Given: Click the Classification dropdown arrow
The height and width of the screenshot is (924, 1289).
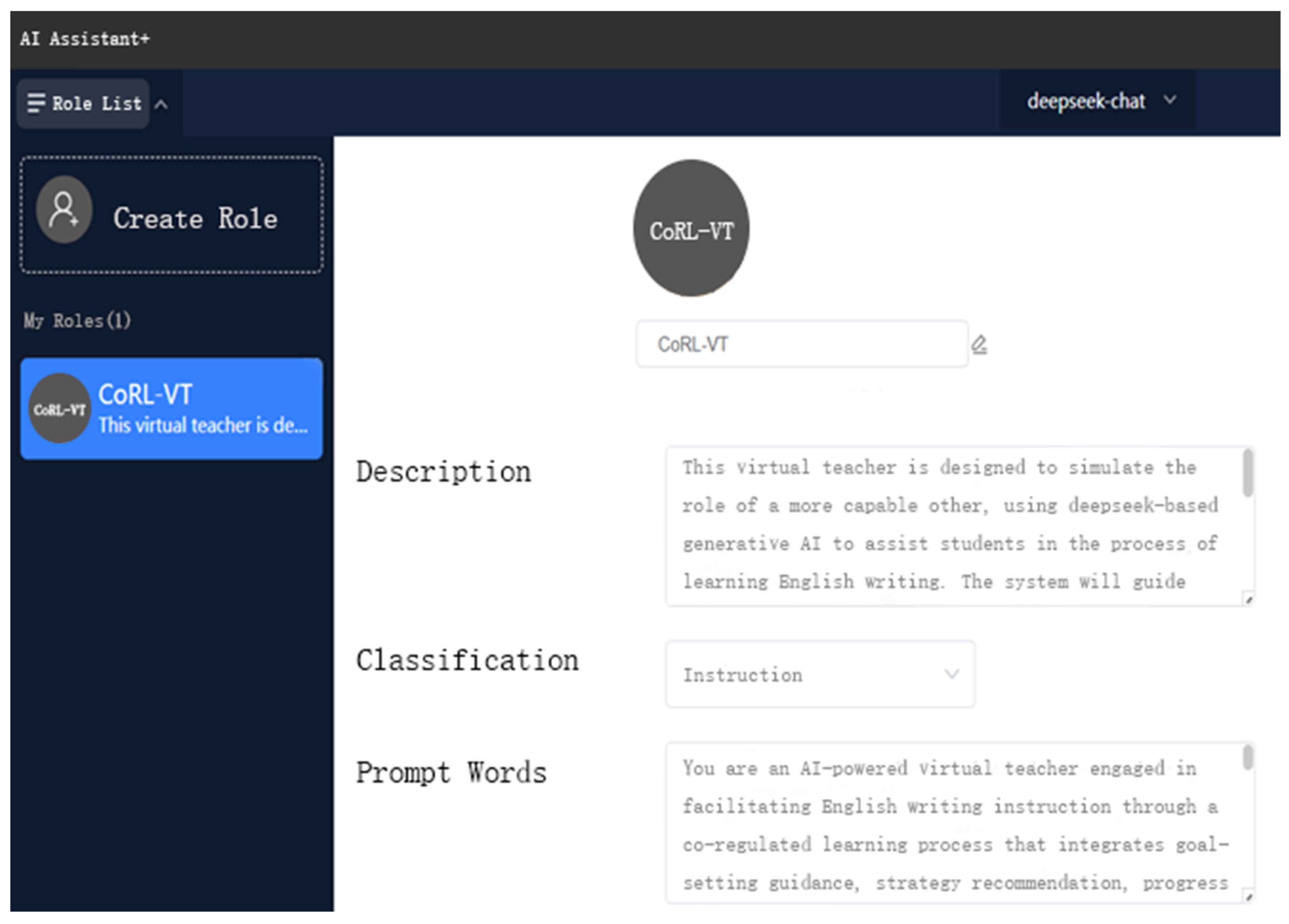Looking at the screenshot, I should [952, 674].
